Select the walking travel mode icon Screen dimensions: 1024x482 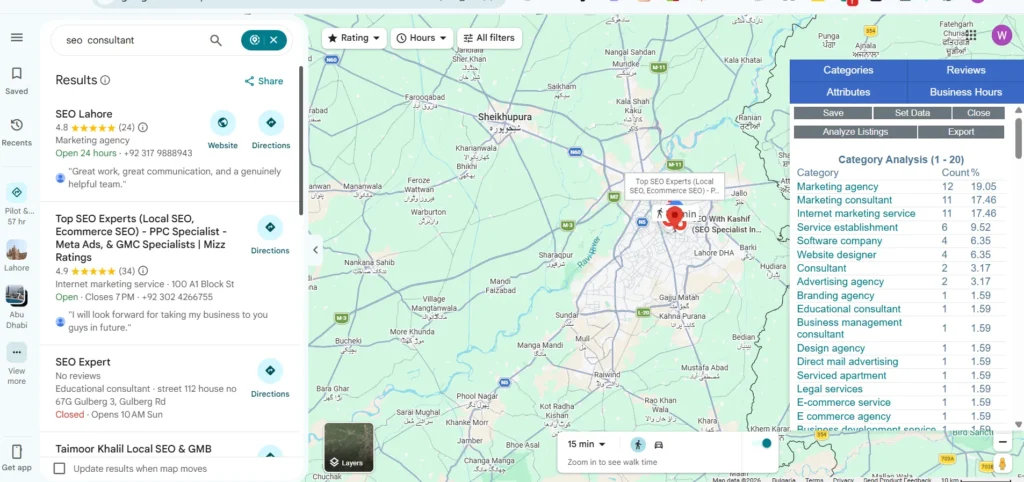click(637, 445)
